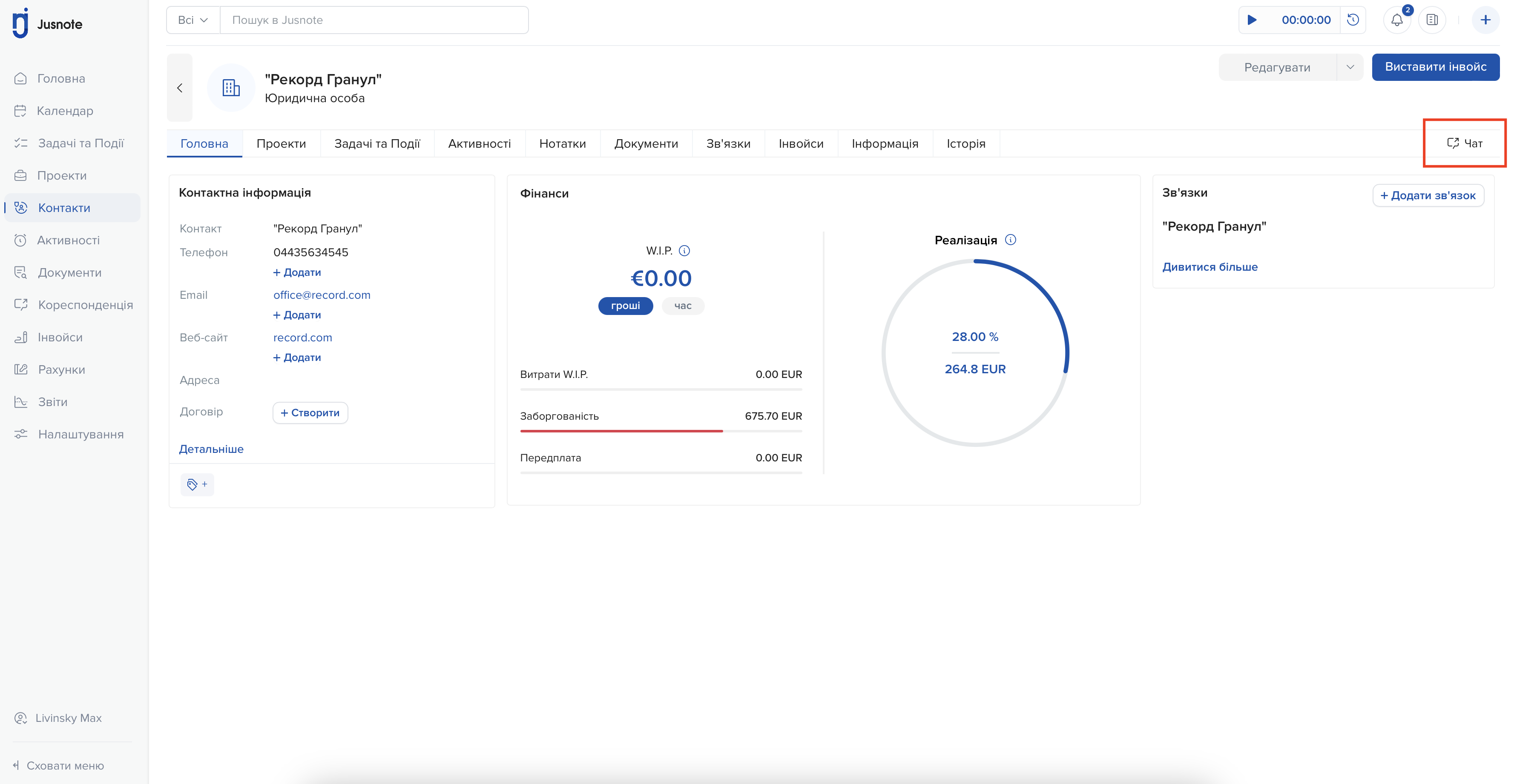Switch to the Інвойси tab

click(801, 143)
